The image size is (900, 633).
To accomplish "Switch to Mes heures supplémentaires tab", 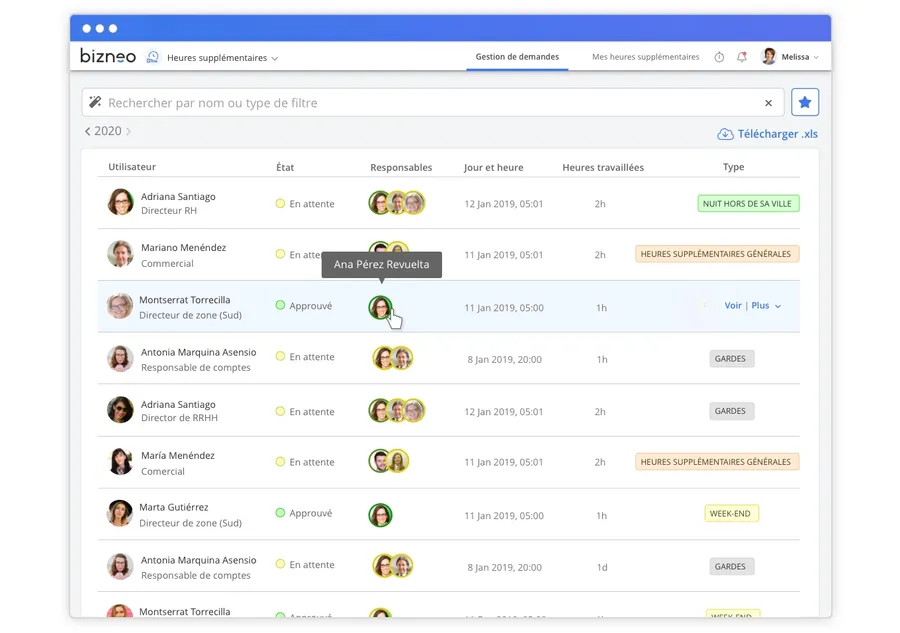I will click(645, 57).
